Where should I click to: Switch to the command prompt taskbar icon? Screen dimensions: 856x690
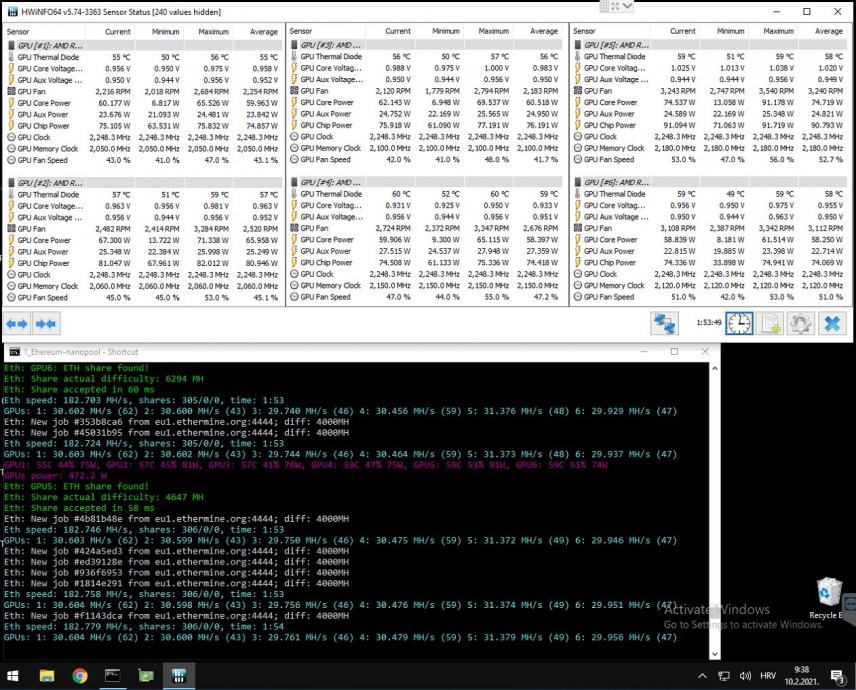pos(112,676)
